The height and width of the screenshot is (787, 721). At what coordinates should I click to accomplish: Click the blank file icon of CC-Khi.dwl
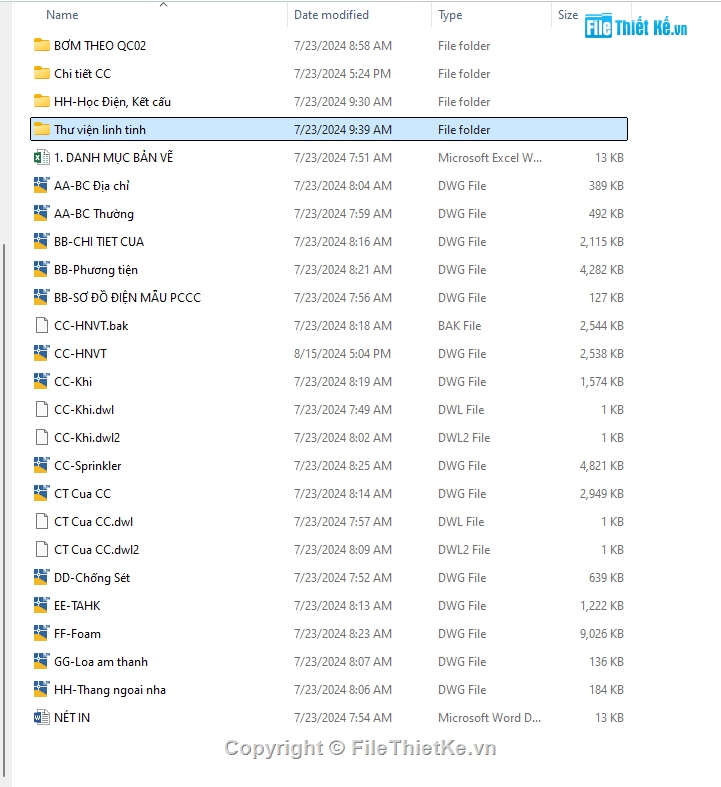pyautogui.click(x=42, y=410)
